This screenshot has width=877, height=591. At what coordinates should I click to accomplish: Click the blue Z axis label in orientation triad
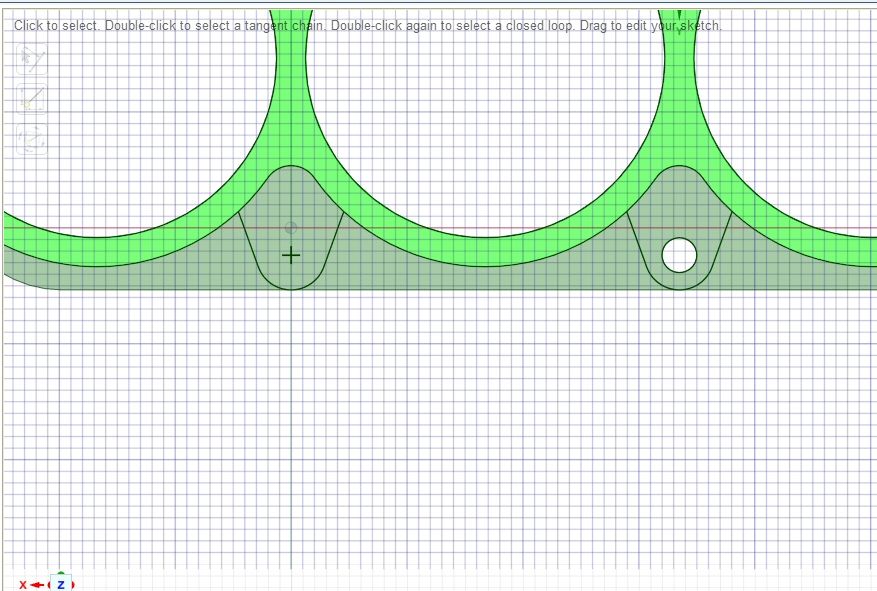tap(61, 584)
